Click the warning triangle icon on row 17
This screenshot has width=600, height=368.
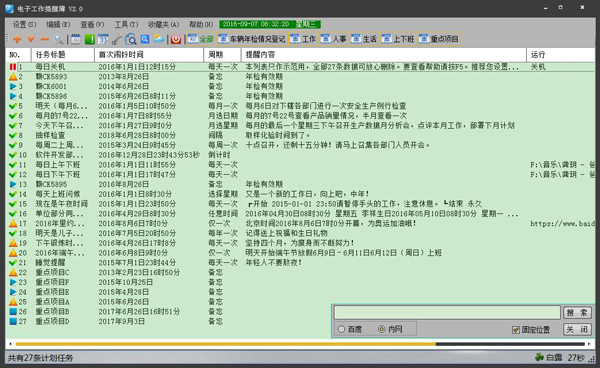13,223
